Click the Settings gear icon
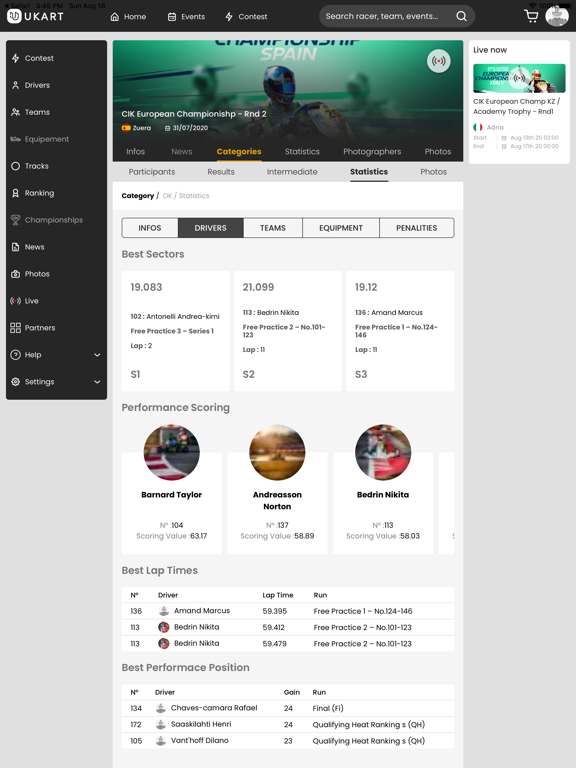This screenshot has width=576, height=768. pyautogui.click(x=16, y=382)
